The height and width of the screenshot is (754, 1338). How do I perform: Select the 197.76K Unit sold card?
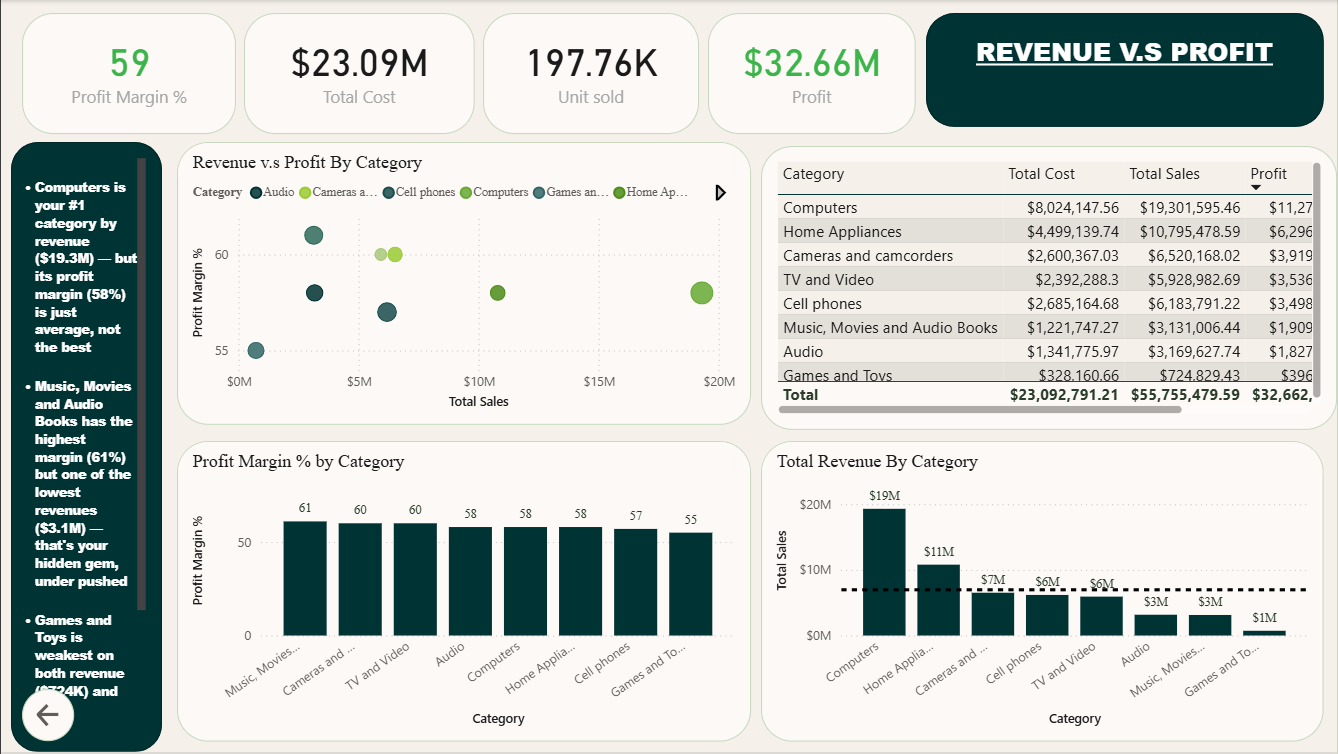pyautogui.click(x=591, y=74)
